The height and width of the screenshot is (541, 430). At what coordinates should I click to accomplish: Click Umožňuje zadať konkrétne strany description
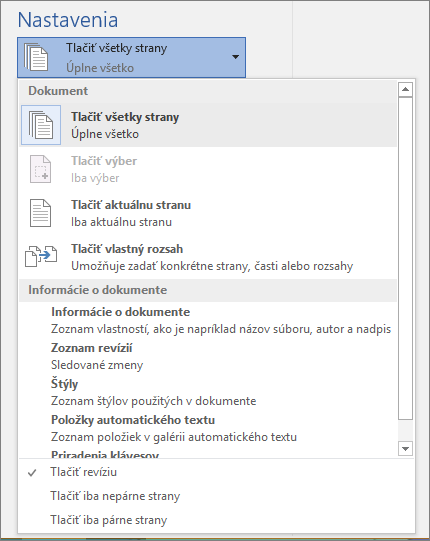212,266
